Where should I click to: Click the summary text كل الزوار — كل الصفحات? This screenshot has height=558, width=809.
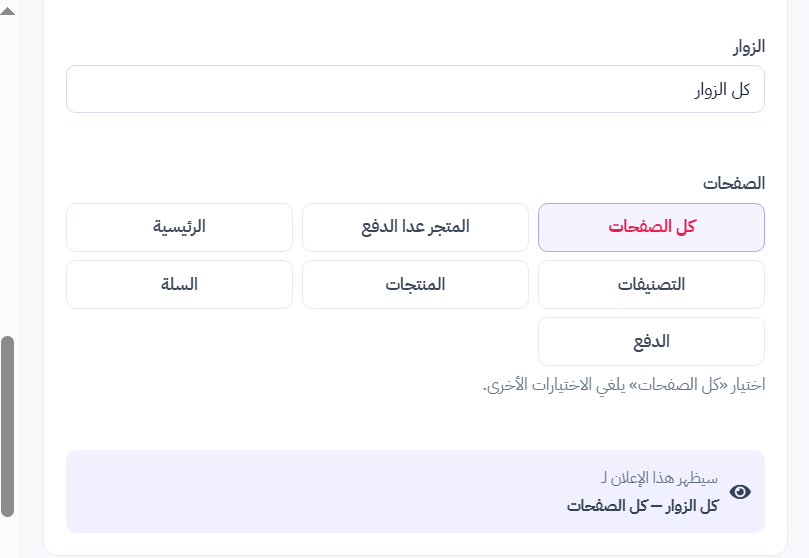point(642,506)
